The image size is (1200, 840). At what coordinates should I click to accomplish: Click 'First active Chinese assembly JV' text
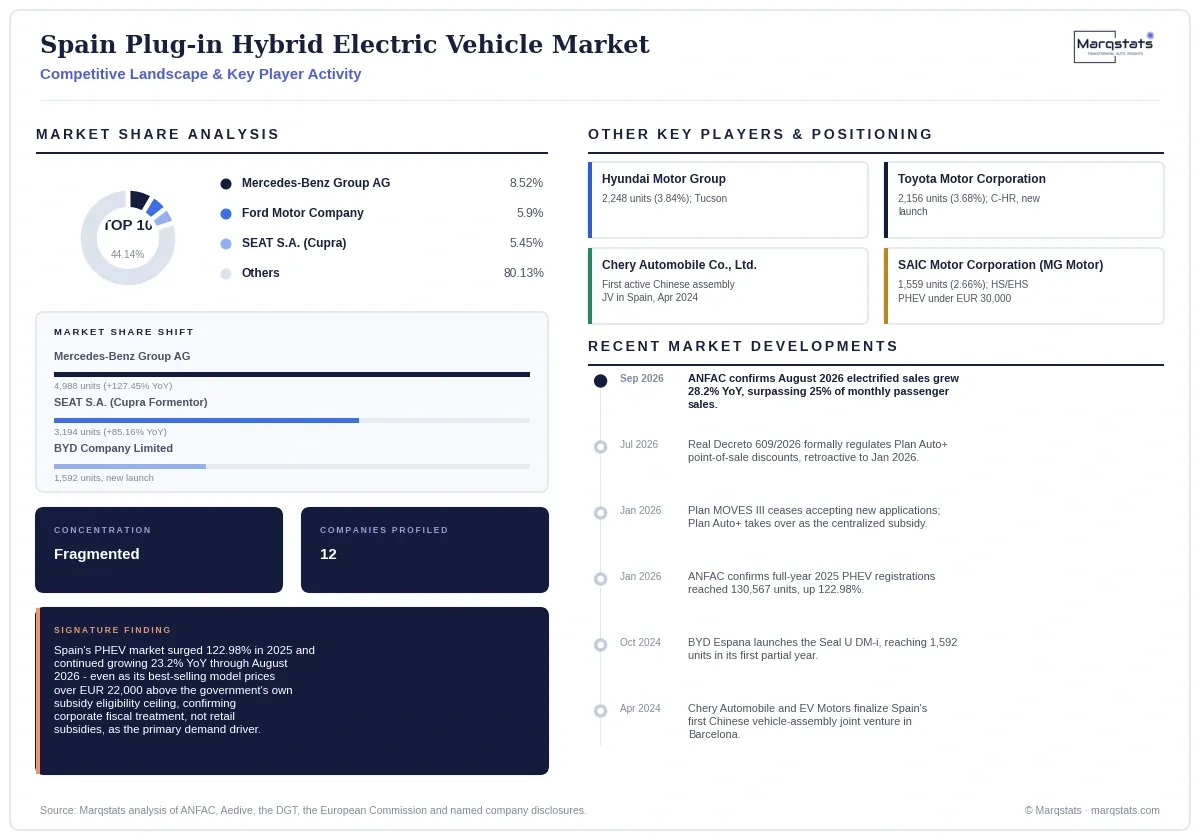(668, 291)
